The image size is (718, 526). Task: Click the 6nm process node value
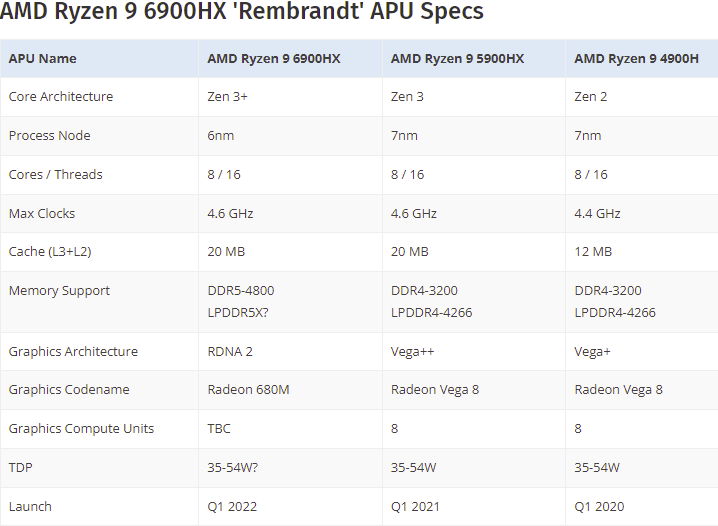tap(223, 136)
